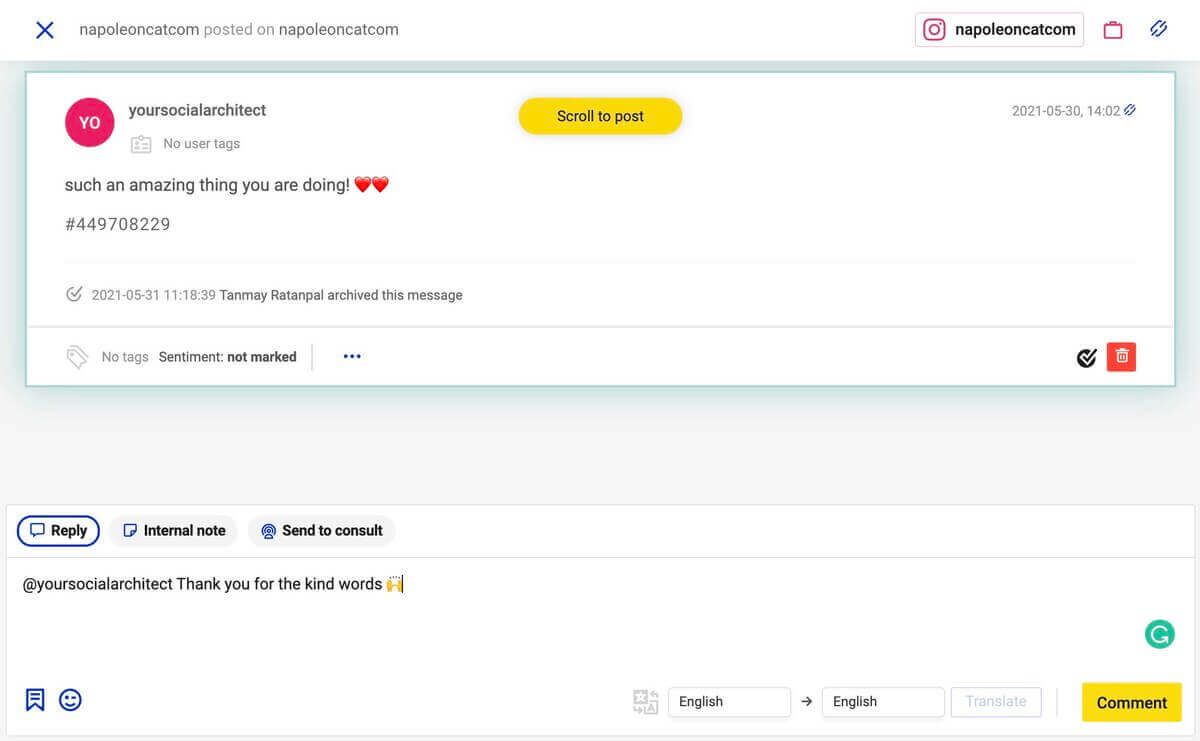Open the yoursocialarchitect username

(197, 110)
